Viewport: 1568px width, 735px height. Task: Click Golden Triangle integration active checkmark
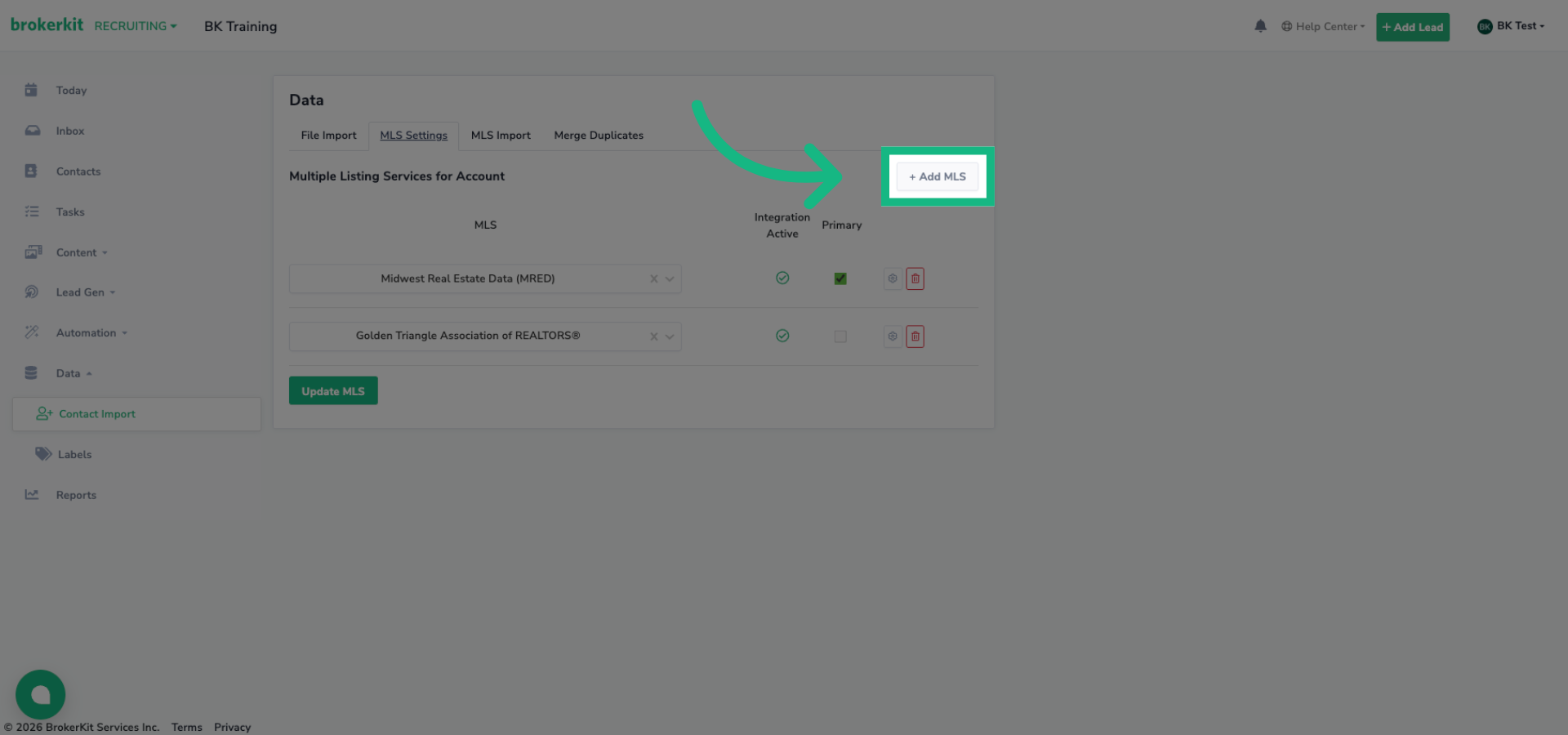click(x=782, y=336)
